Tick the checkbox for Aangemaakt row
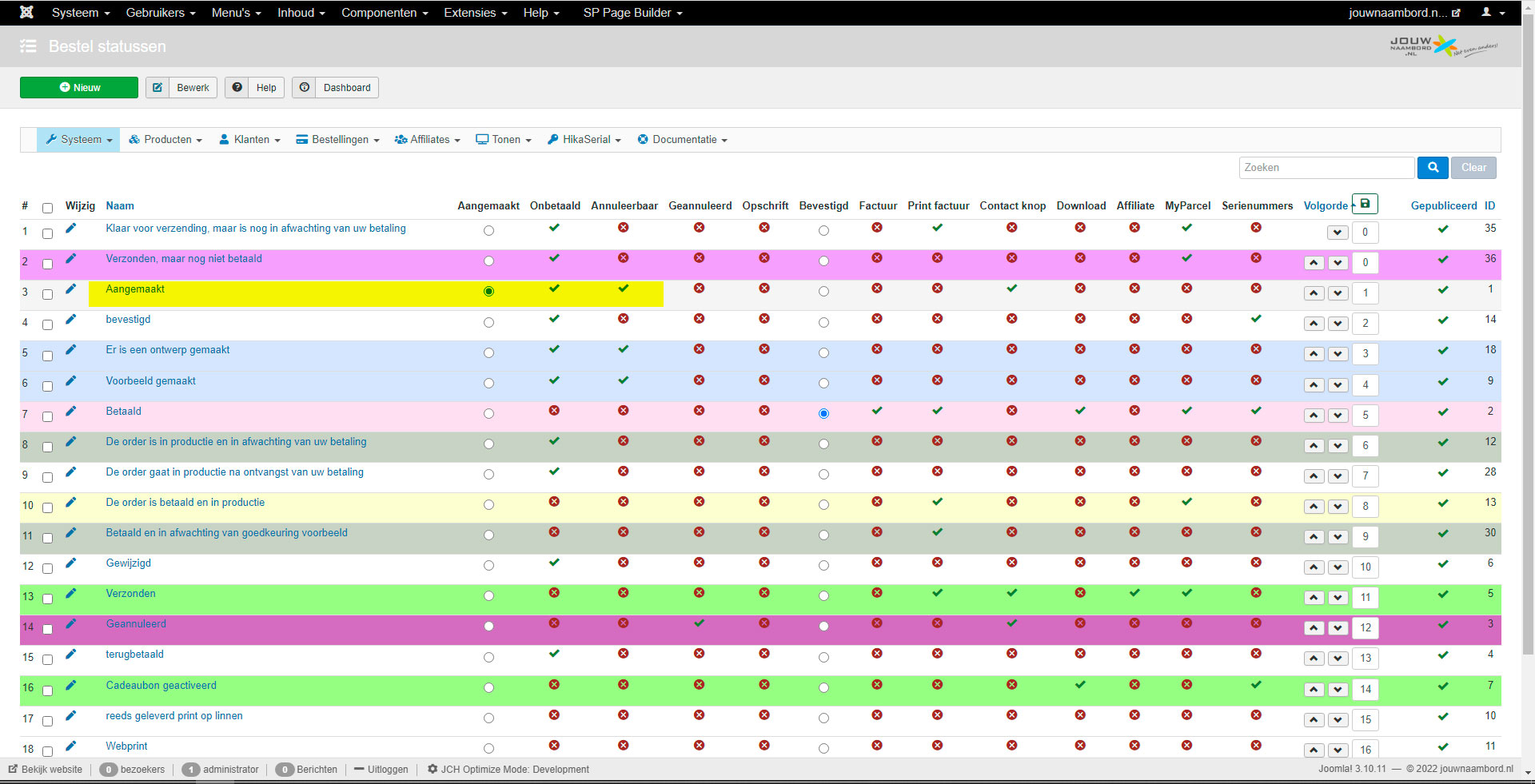 tap(48, 294)
